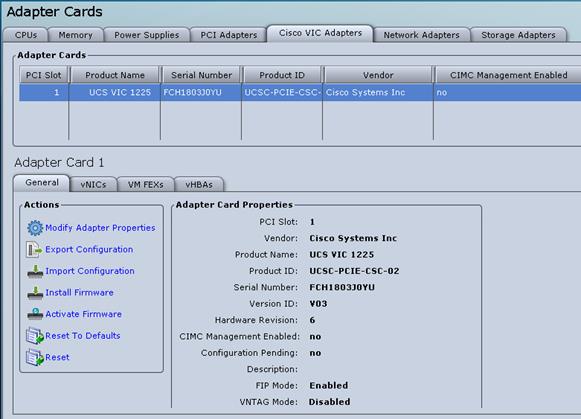Click the Install Firmware icon

(35, 293)
